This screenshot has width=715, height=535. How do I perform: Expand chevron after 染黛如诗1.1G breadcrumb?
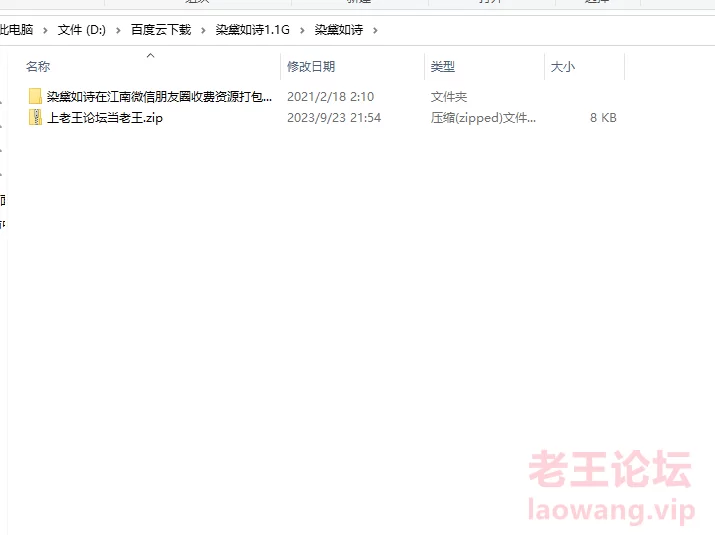[x=302, y=31]
